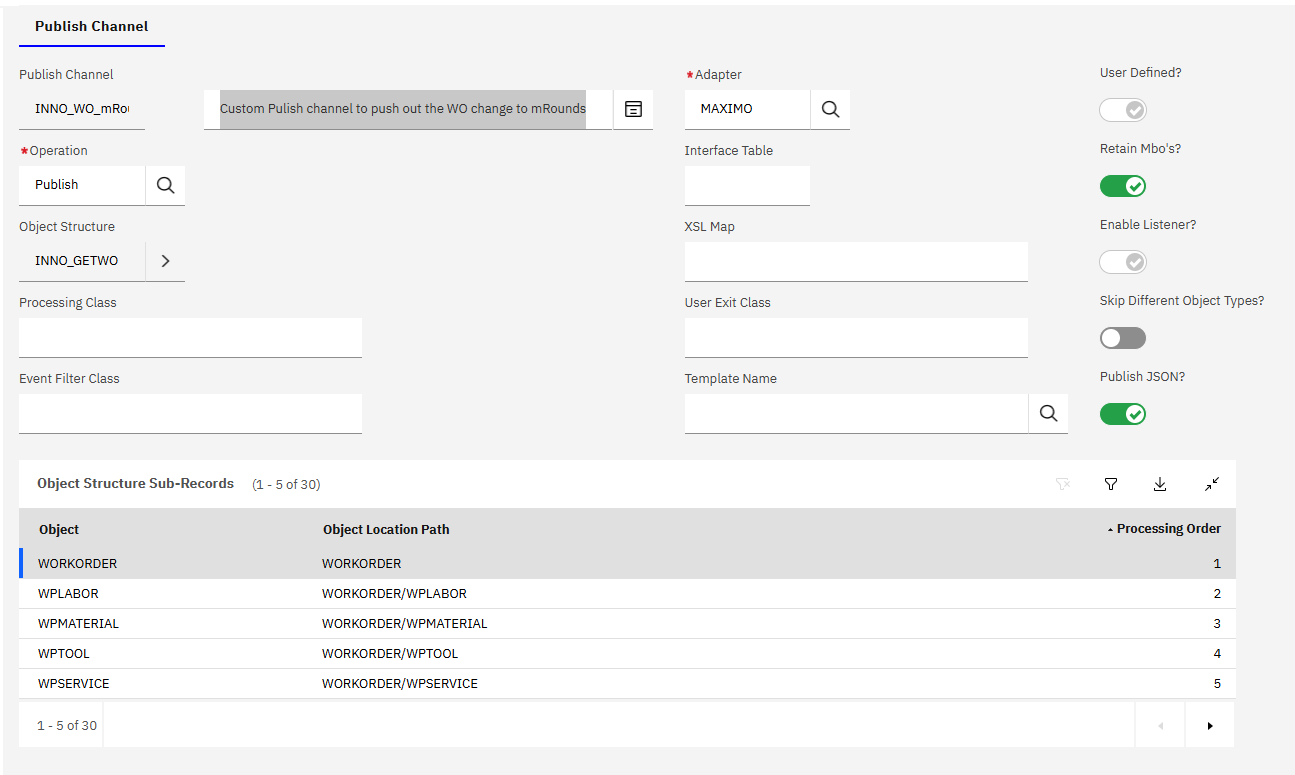Turn off Retain Mbo's switch
Screen dimensions: 1295x775
click(x=1123, y=186)
